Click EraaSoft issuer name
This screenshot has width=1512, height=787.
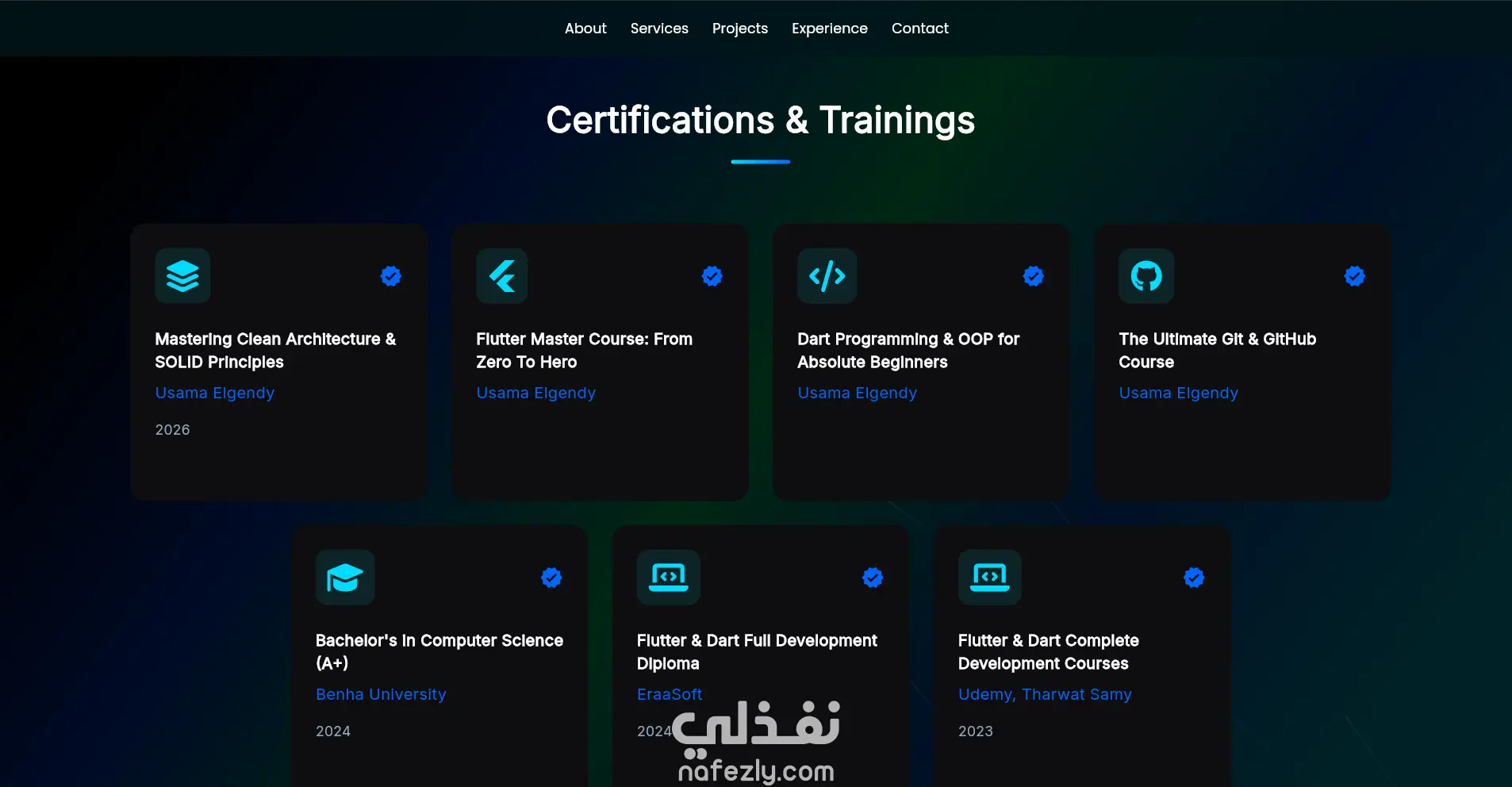click(670, 695)
